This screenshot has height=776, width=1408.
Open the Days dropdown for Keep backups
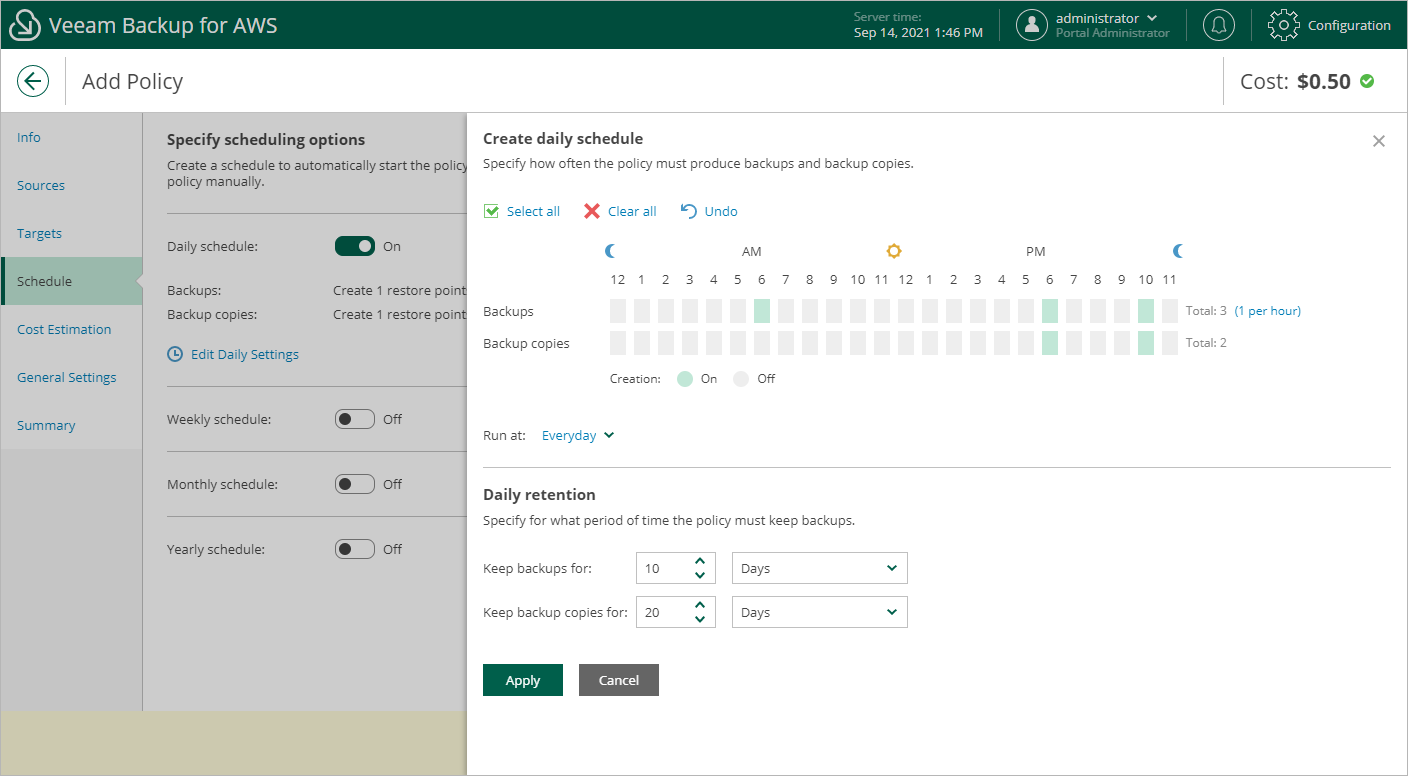coord(820,568)
